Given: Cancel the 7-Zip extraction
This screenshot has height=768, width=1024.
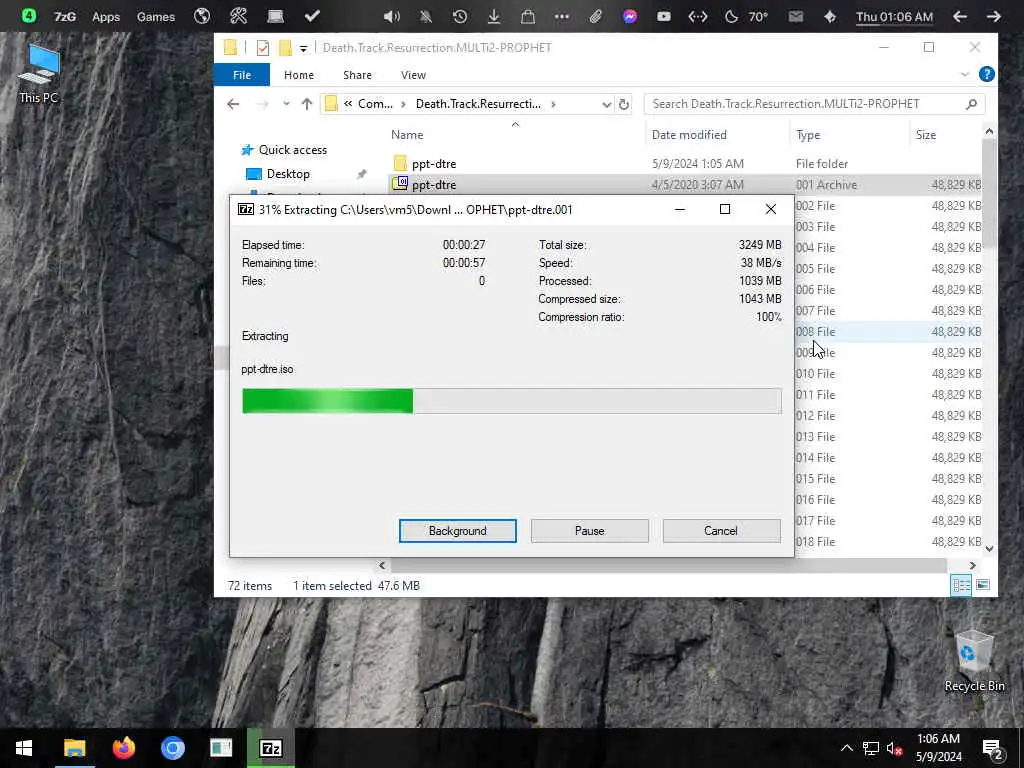Looking at the screenshot, I should (x=721, y=530).
